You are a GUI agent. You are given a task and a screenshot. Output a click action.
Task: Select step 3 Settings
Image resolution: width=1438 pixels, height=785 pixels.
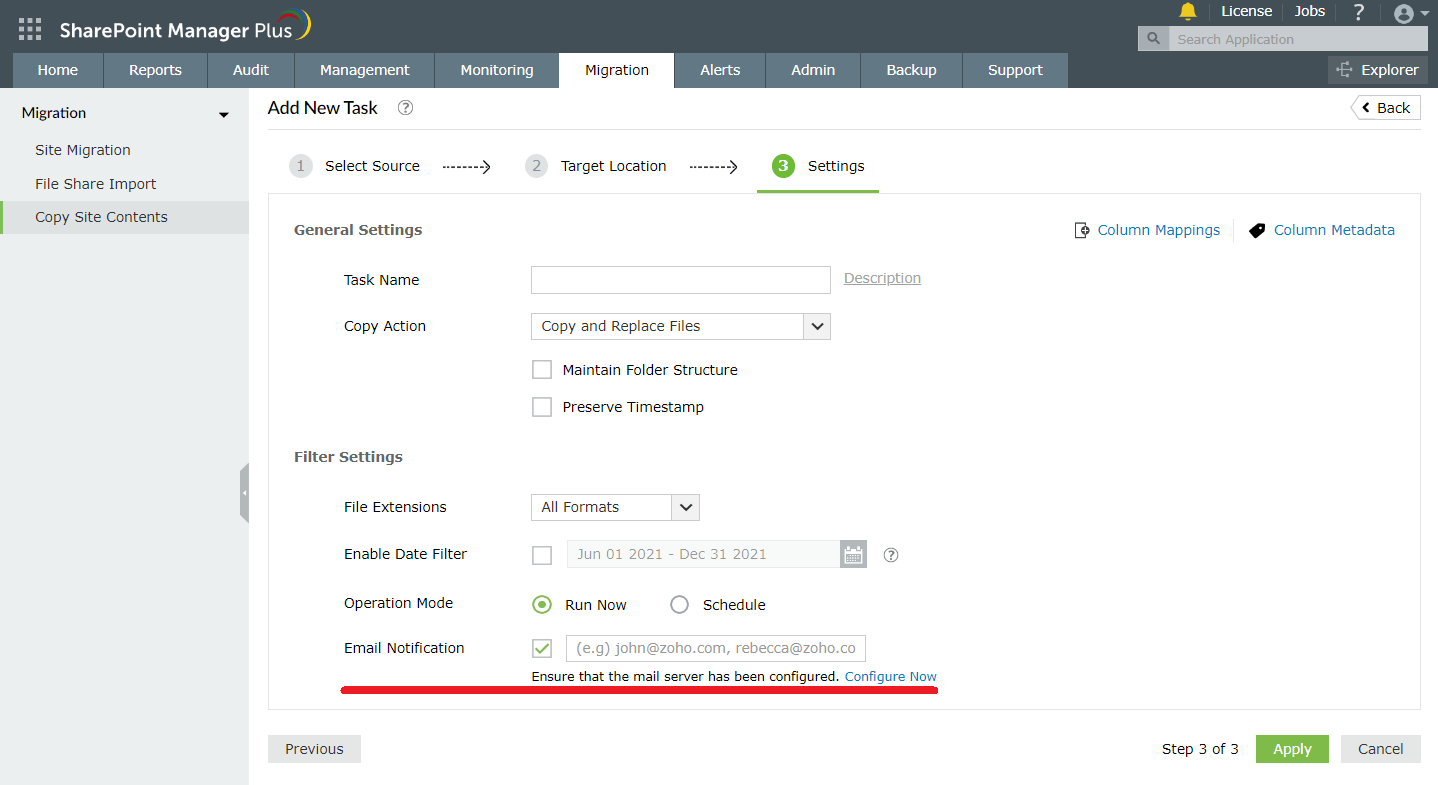click(818, 166)
